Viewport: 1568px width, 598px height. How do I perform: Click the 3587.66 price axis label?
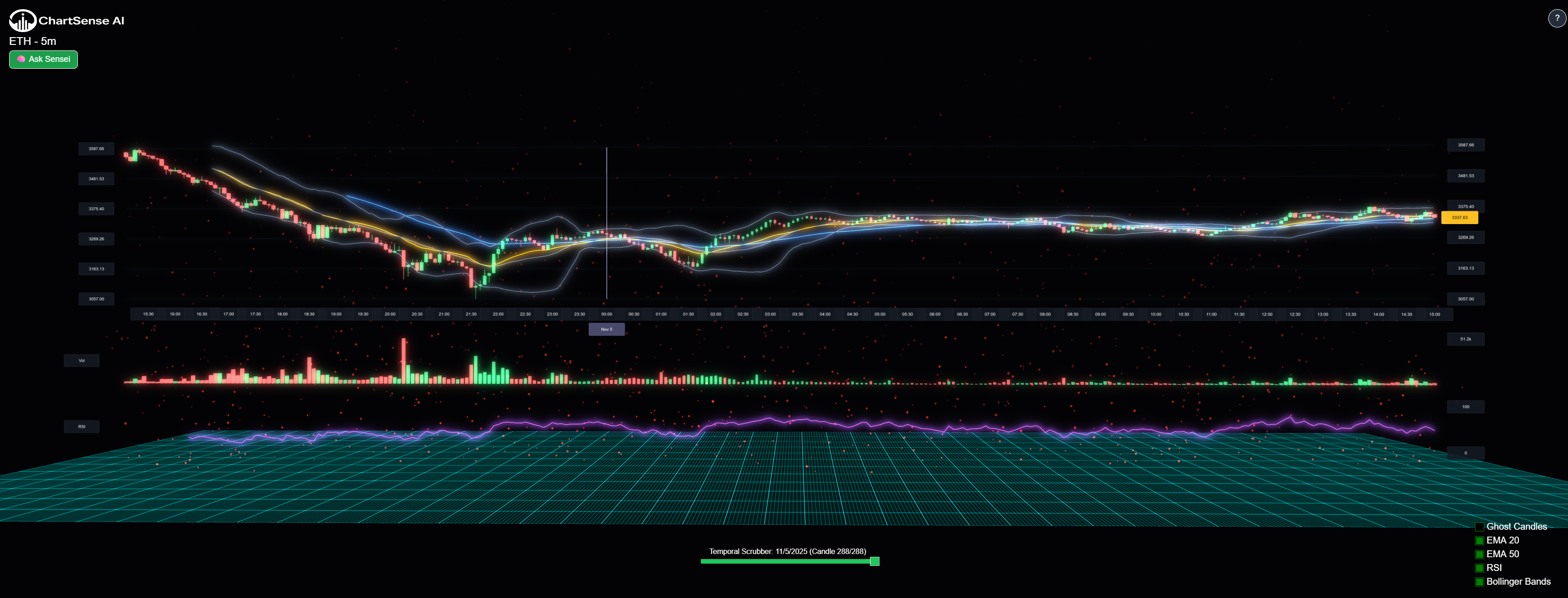tap(96, 148)
